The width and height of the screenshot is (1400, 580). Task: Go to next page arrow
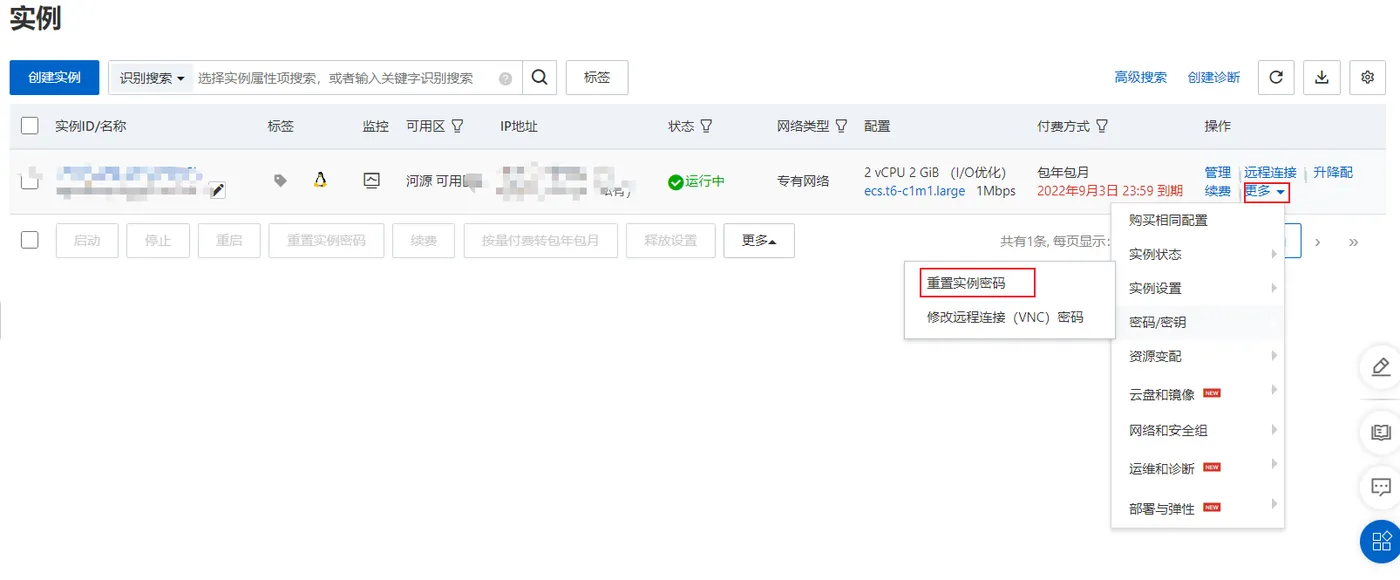(x=1318, y=241)
